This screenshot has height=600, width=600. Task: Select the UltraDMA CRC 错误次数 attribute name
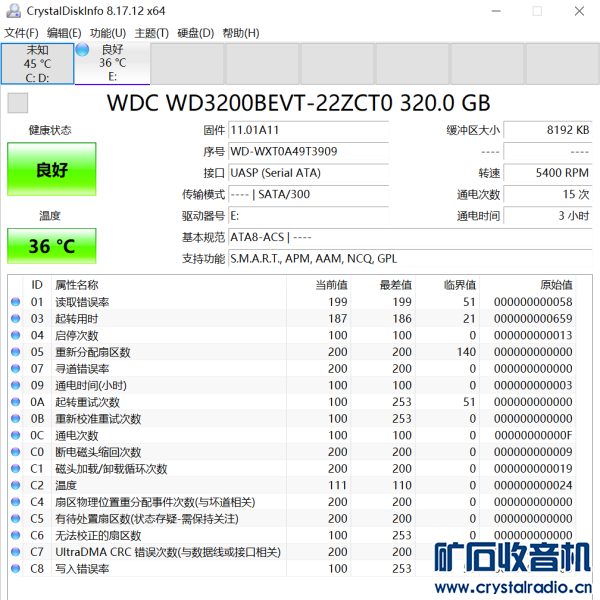(x=168, y=552)
